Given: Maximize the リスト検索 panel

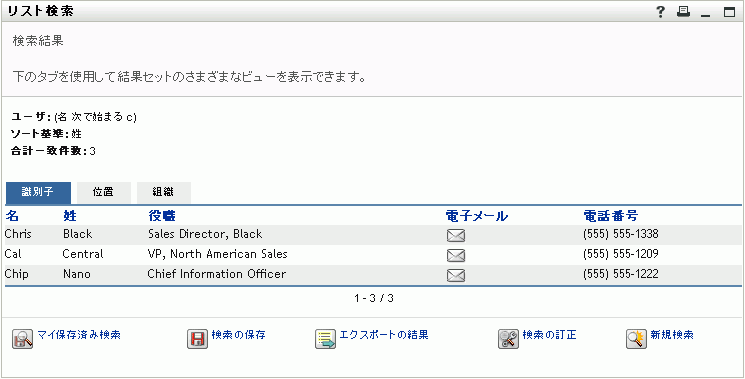Looking at the screenshot, I should pos(729,12).
